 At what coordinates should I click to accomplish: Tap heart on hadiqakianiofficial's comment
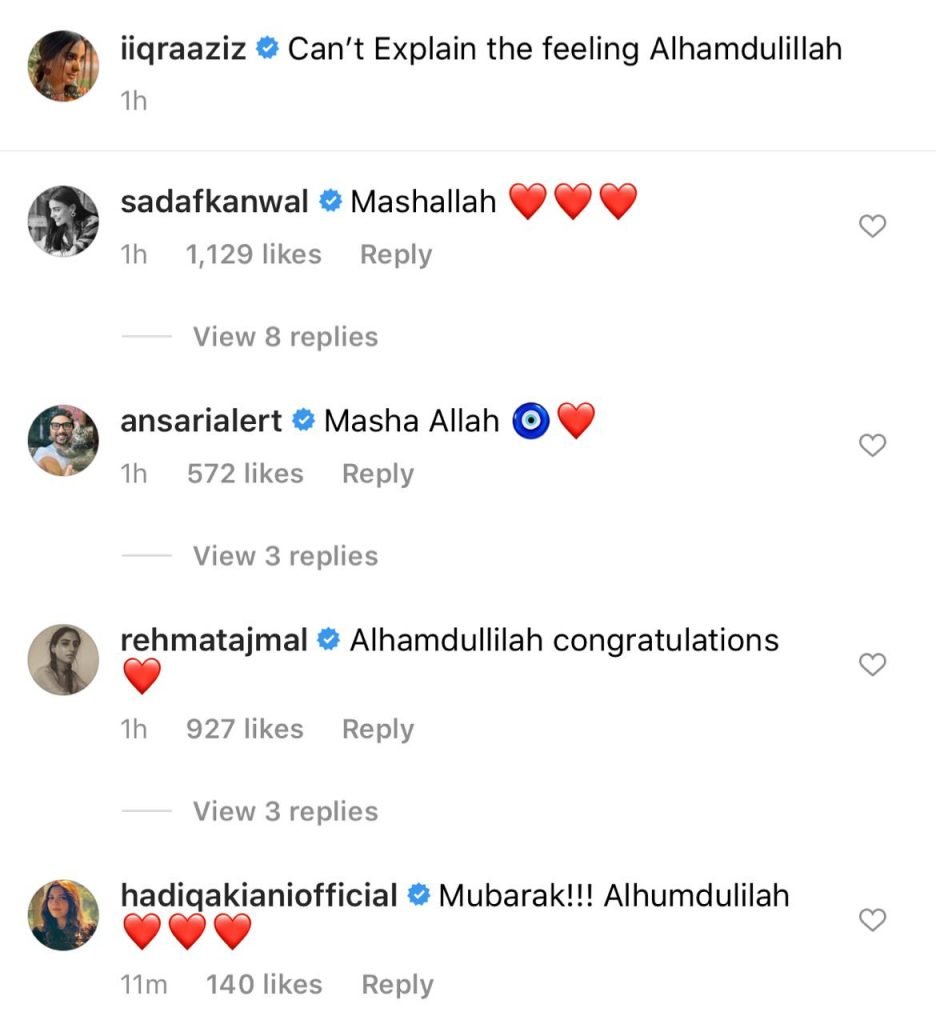click(x=873, y=920)
